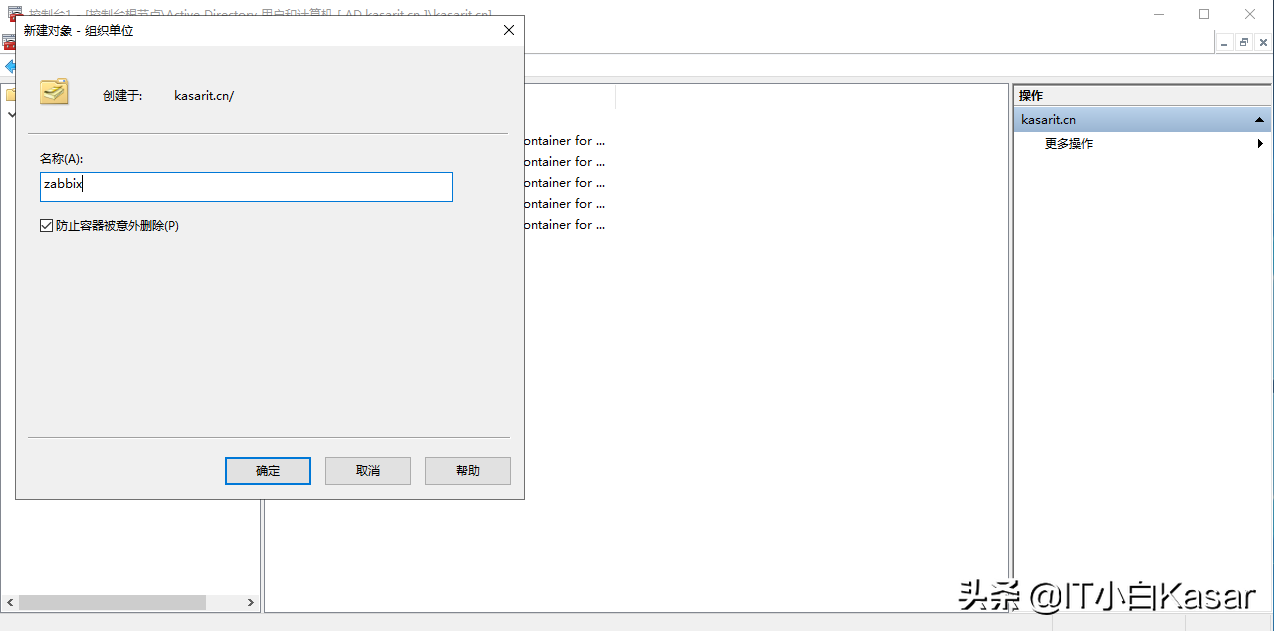Close the new organizational unit dialog
The height and width of the screenshot is (631, 1274).
click(x=509, y=30)
